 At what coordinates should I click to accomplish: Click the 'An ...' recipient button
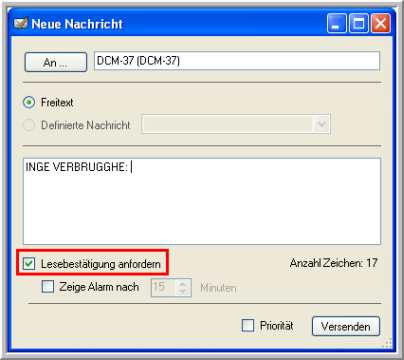click(x=56, y=62)
